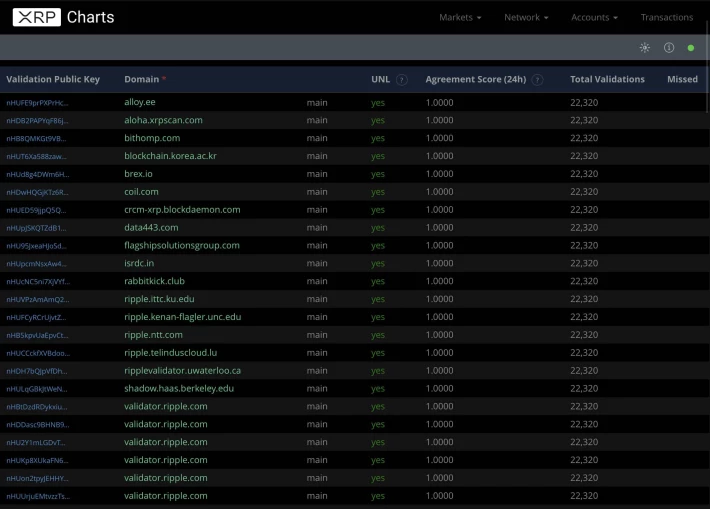
Task: Open validator key nHUUrjuEMtvzzTs...
Action: coord(38,496)
